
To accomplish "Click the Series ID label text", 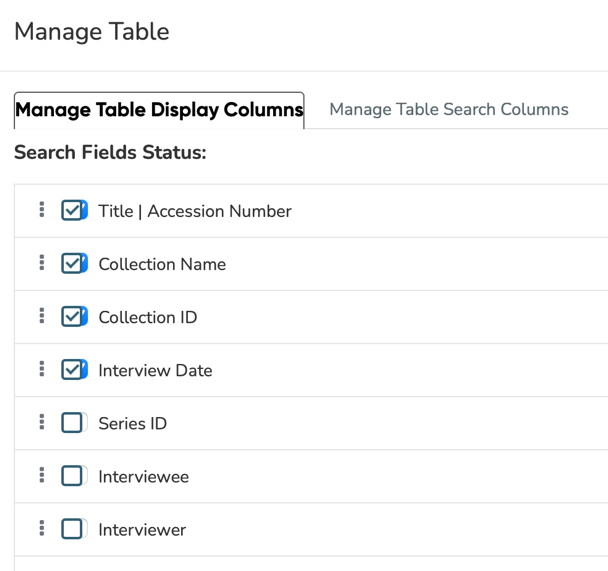I will coord(133,423).
